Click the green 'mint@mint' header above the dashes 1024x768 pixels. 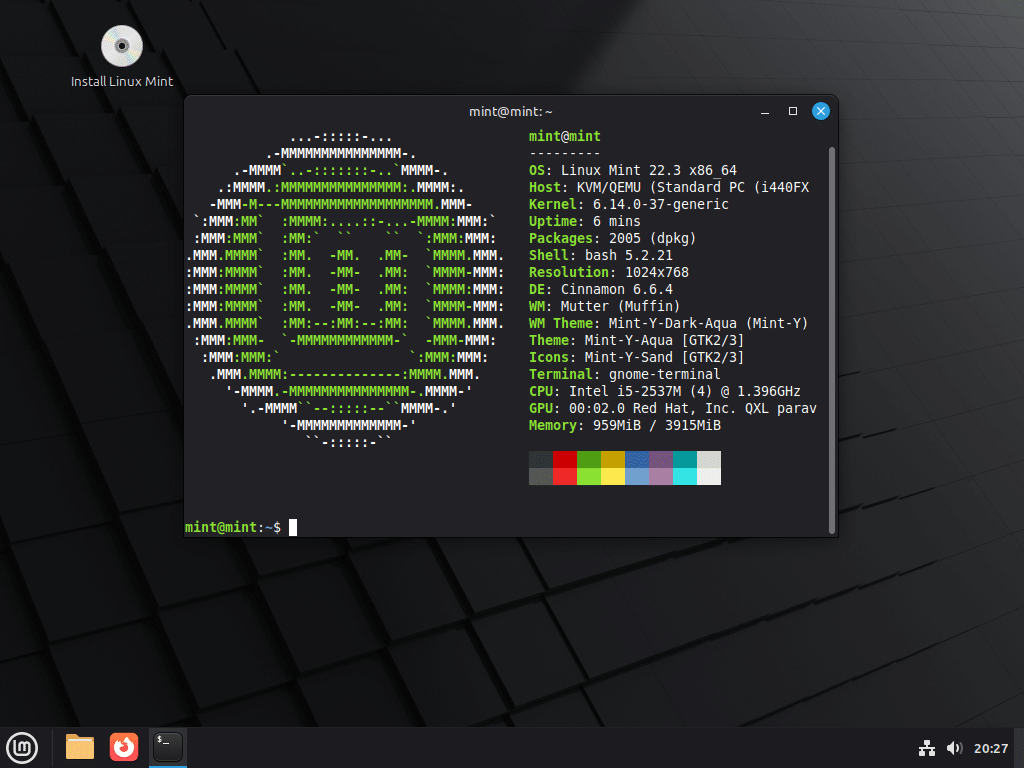click(x=565, y=136)
